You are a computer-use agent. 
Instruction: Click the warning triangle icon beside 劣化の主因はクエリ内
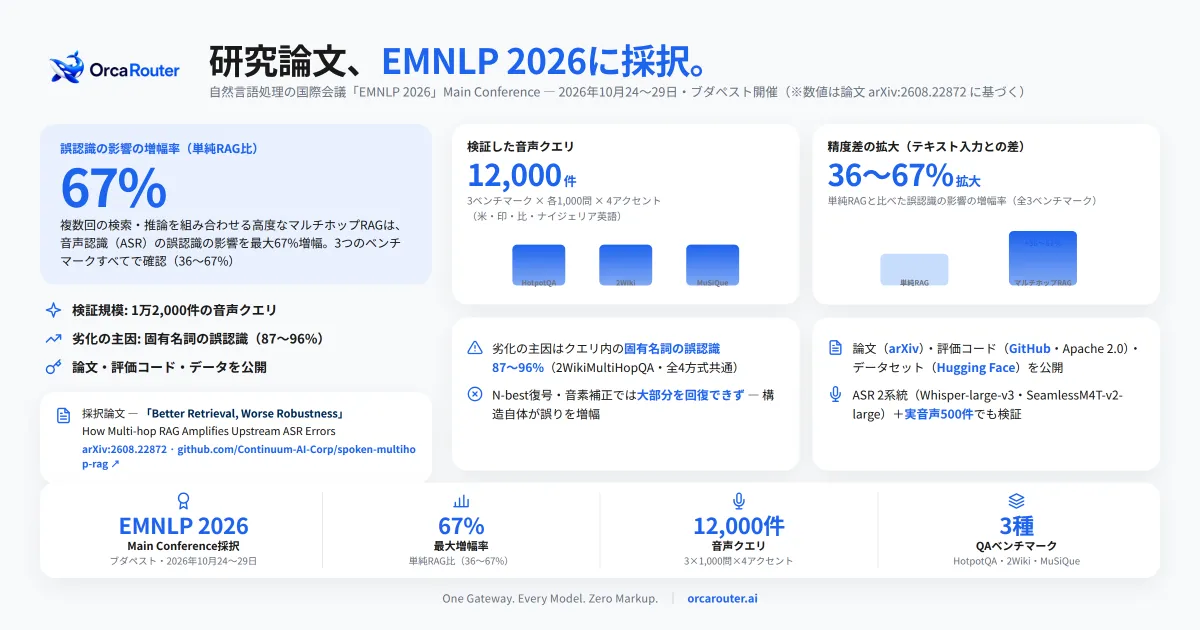point(475,348)
